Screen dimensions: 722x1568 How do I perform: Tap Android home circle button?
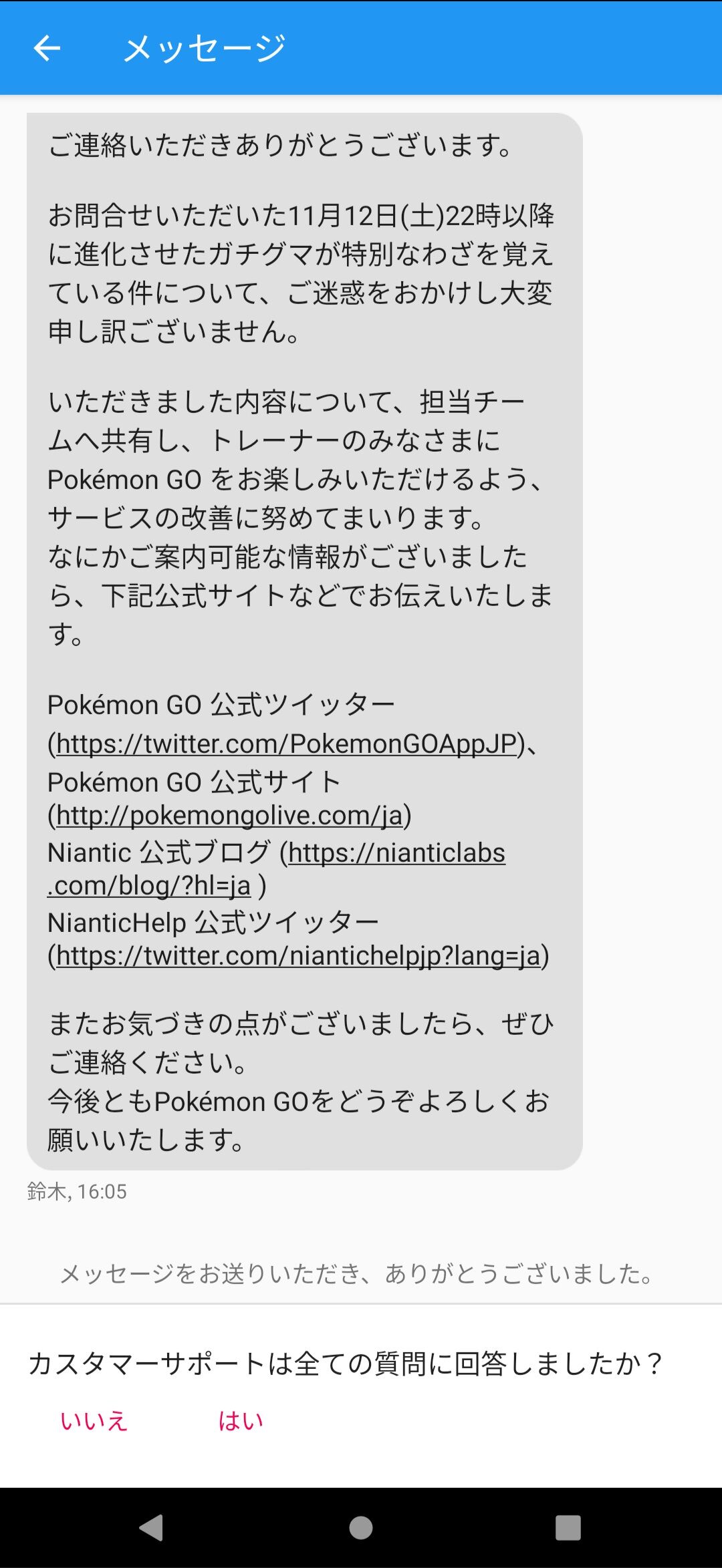361,1527
